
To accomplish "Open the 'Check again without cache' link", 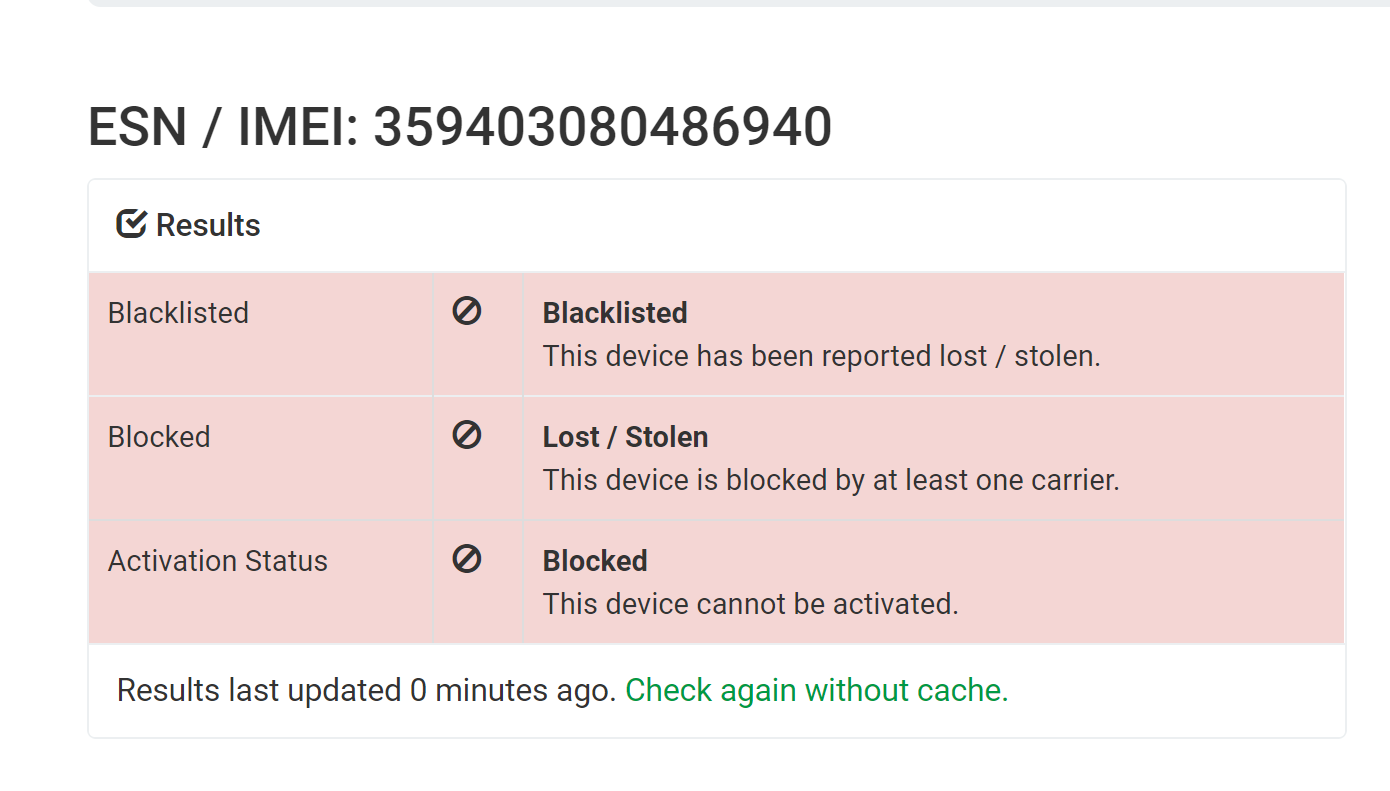I will pos(817,690).
